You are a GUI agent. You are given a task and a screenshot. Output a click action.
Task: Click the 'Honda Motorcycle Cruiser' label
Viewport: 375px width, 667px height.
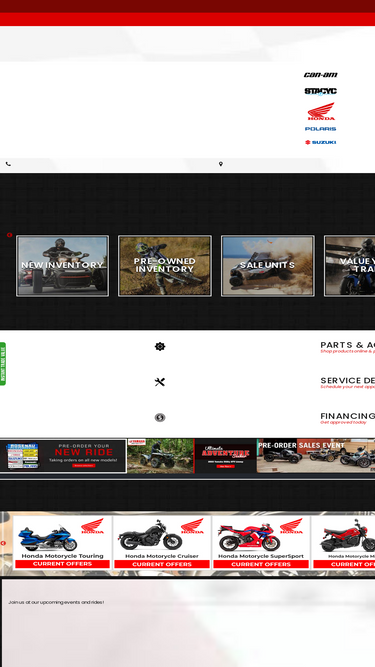point(162,556)
